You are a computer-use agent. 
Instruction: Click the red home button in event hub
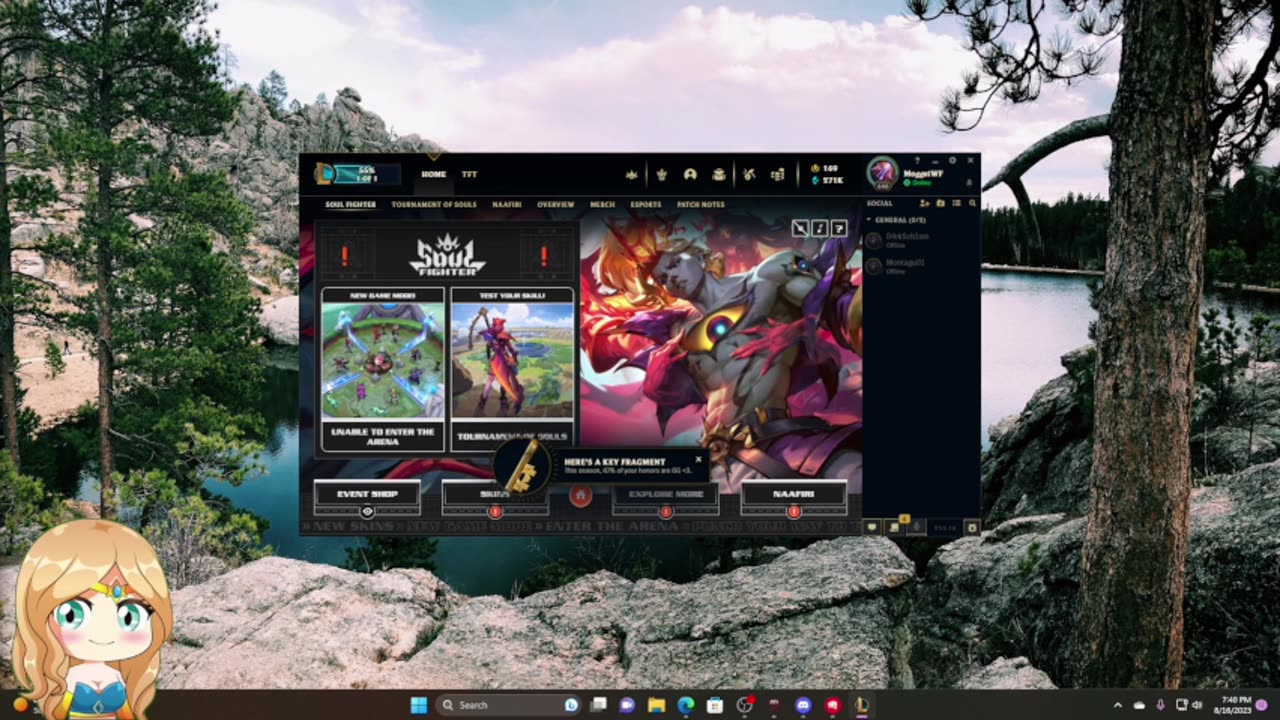580,495
